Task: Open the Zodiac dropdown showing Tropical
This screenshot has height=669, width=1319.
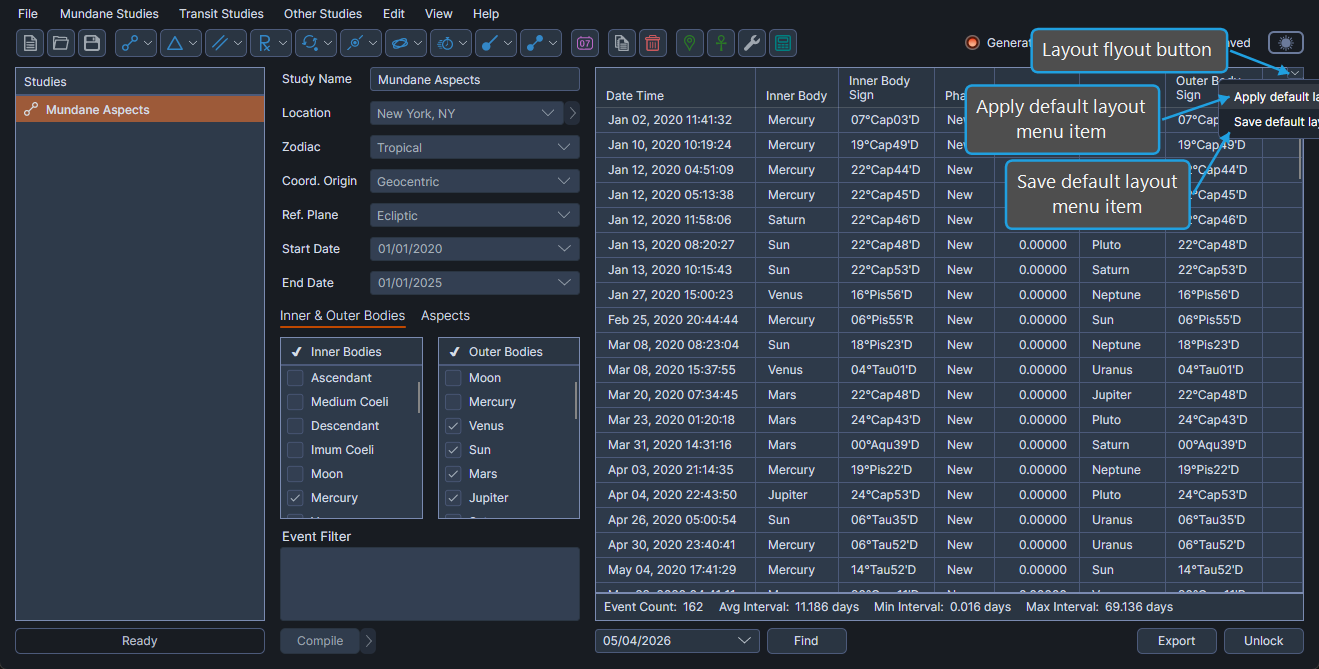Action: [475, 147]
